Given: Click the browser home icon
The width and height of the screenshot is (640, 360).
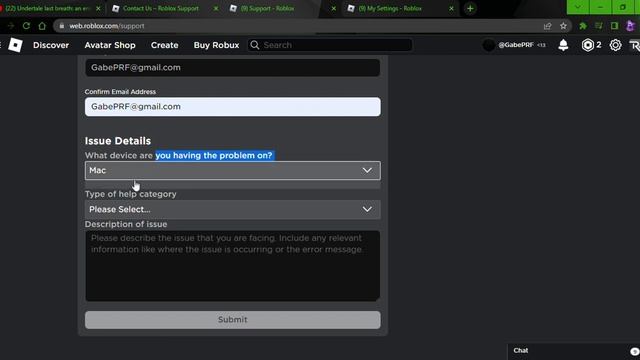Looking at the screenshot, I should (x=42, y=26).
